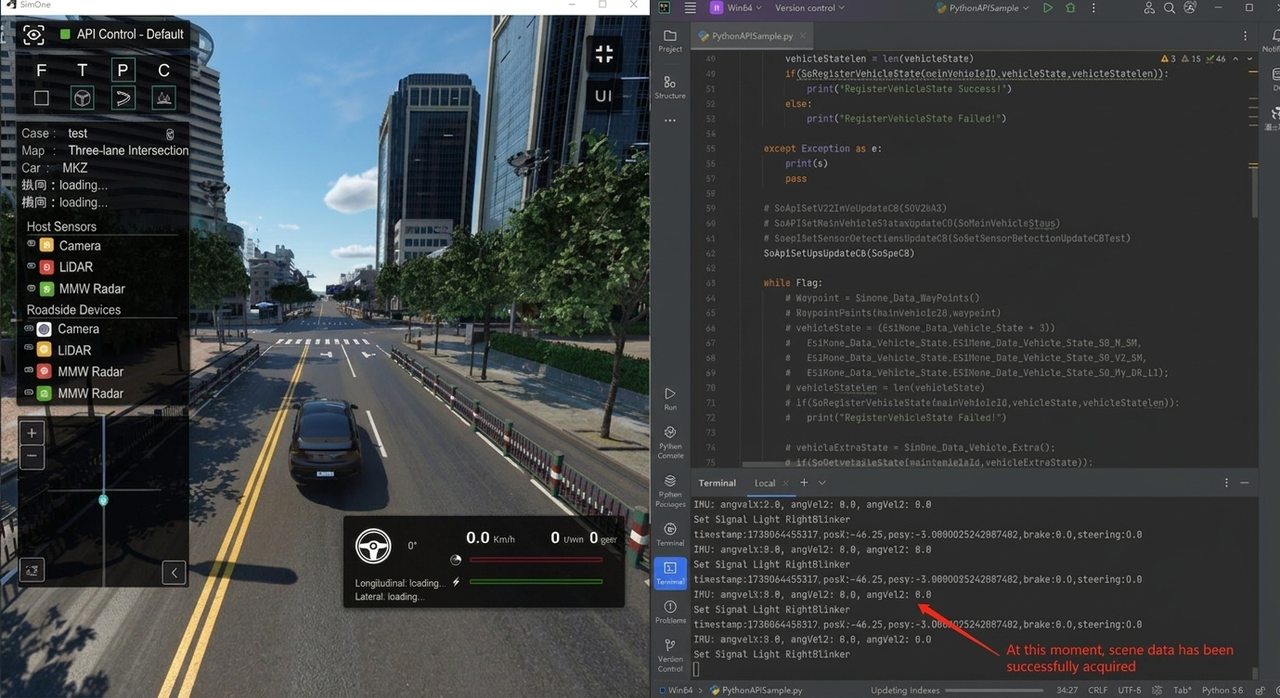Toggle the road lane path icon

123,97
